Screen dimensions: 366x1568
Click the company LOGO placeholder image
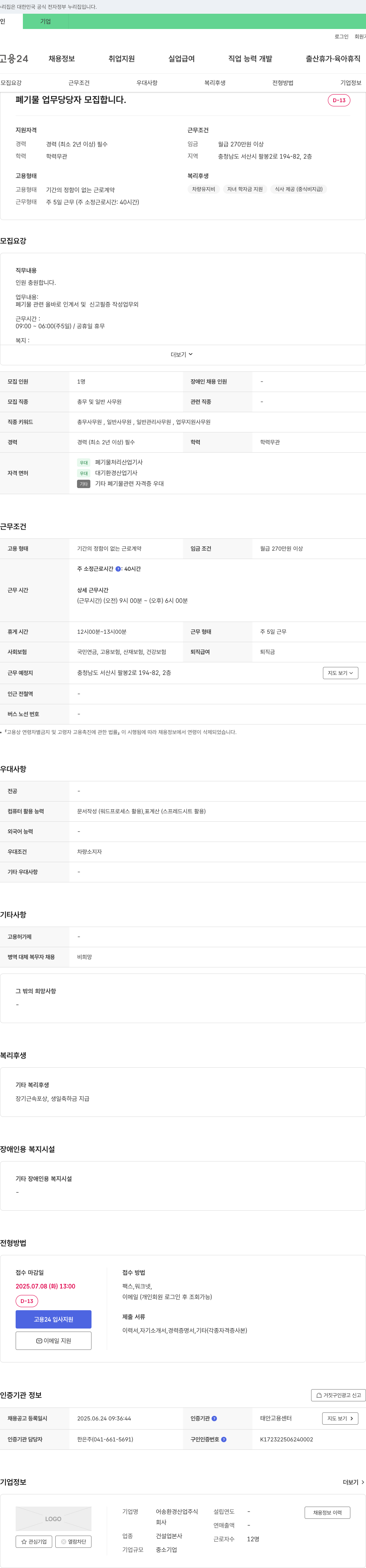[54, 1519]
